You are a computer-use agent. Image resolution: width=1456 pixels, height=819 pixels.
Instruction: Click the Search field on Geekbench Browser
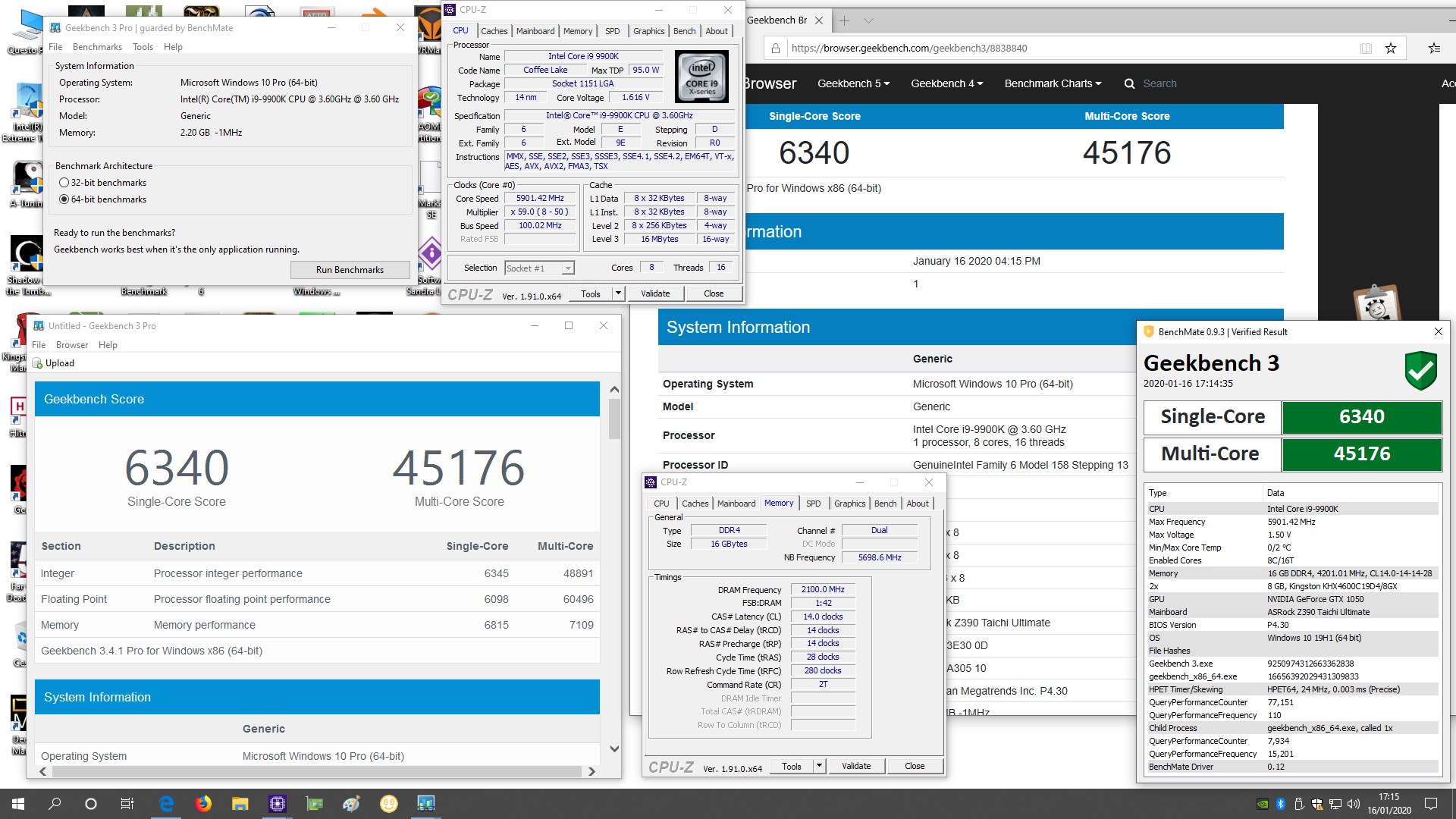click(1159, 83)
